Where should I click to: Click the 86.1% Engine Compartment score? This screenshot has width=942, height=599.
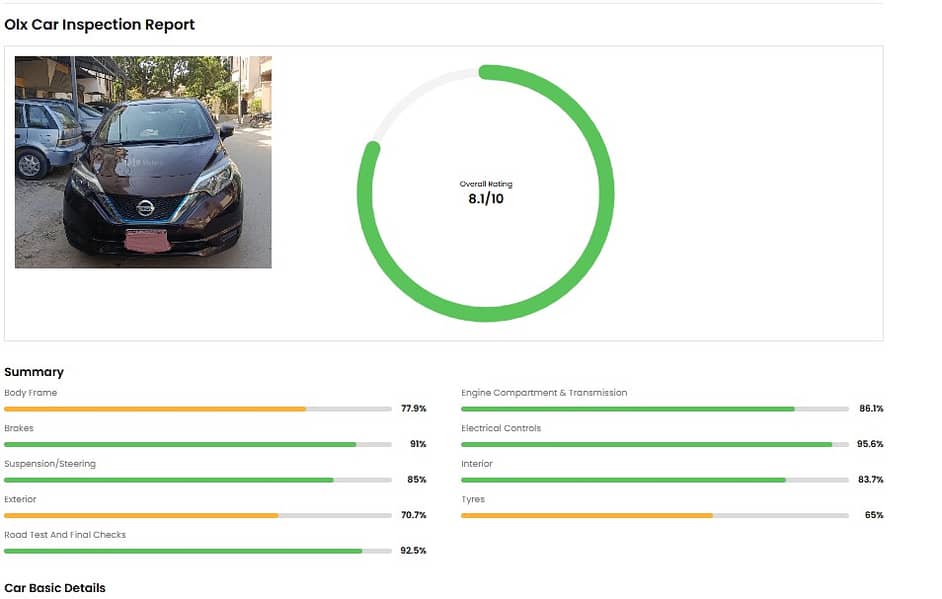871,409
